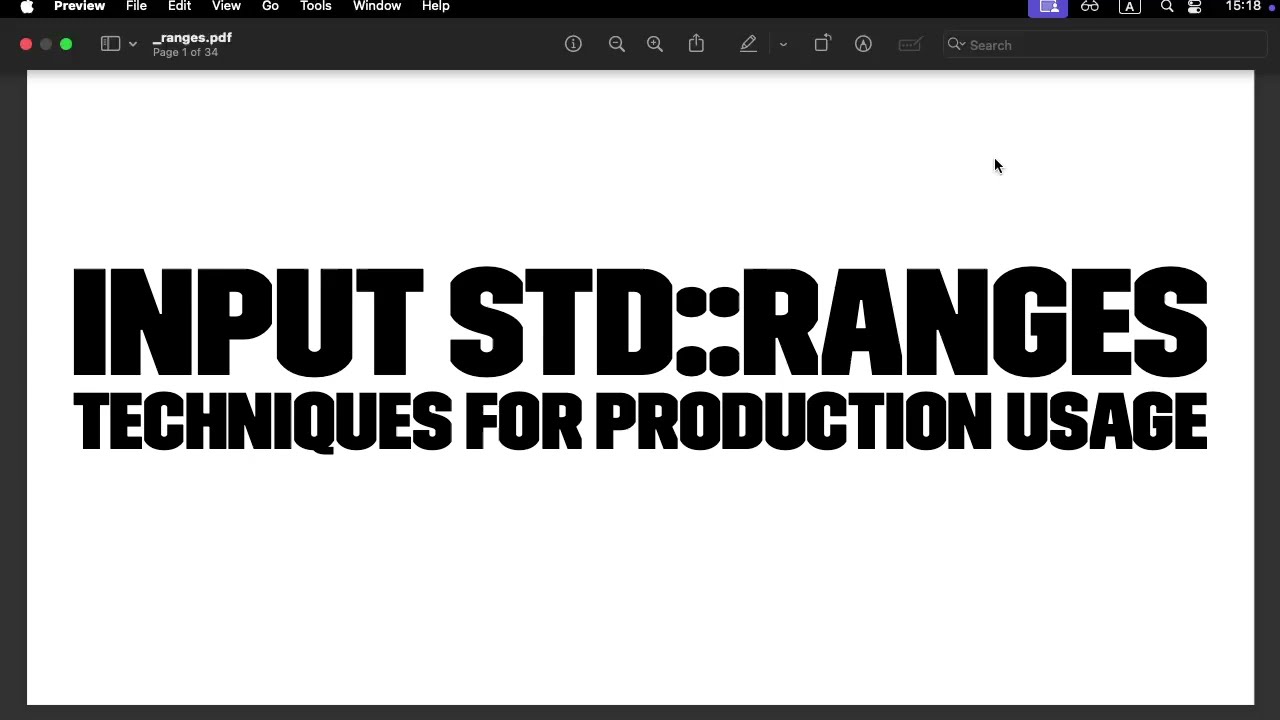Viewport: 1280px width, 720px height.
Task: Open the Tools menu
Action: point(316,6)
